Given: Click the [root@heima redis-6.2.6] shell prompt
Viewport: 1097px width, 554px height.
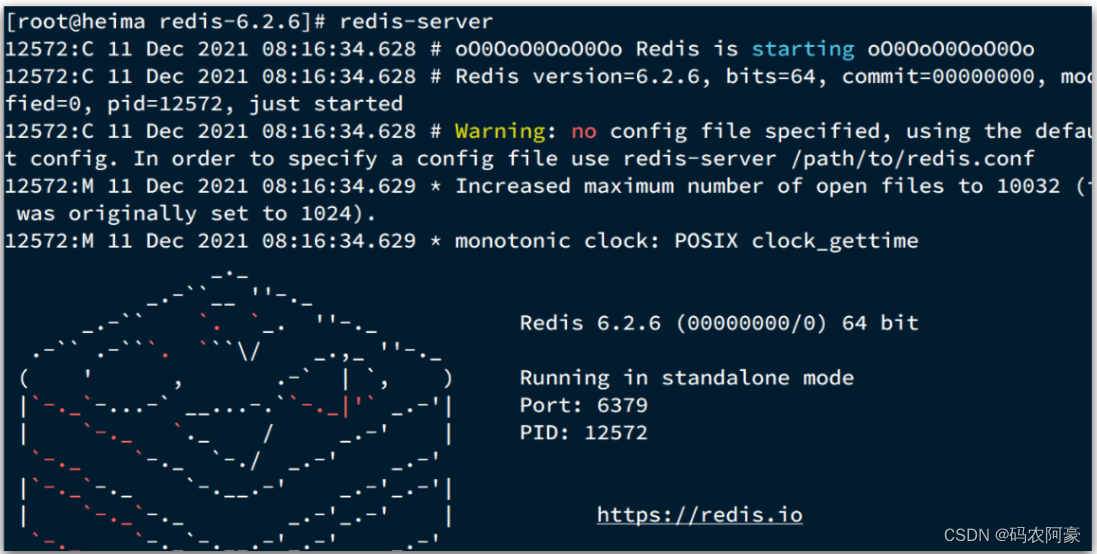Looking at the screenshot, I should click(x=166, y=22).
